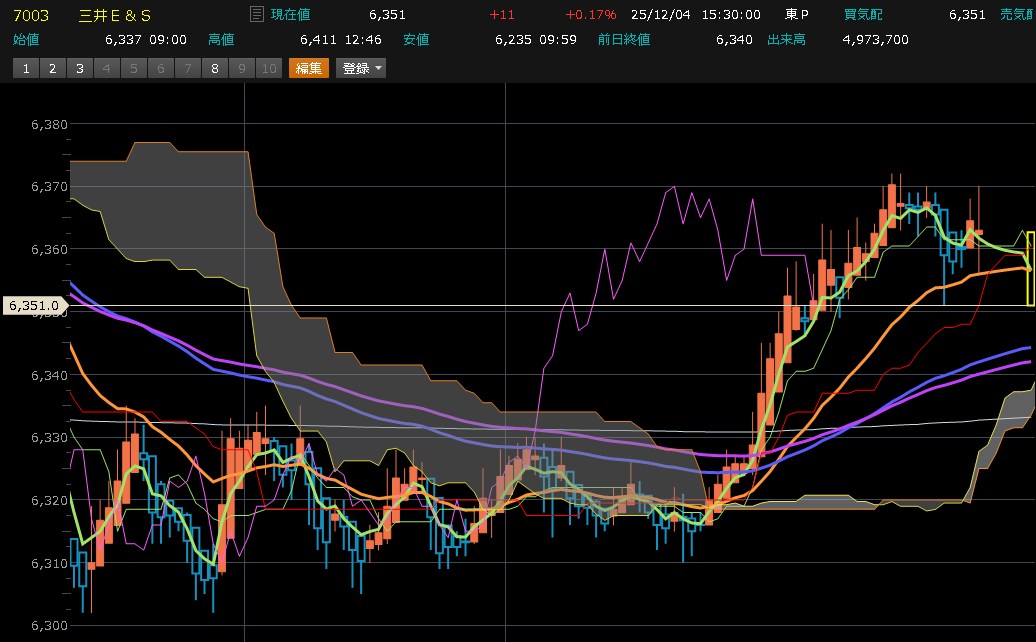
Task: Click stock code 7003 field
Action: tap(29, 15)
